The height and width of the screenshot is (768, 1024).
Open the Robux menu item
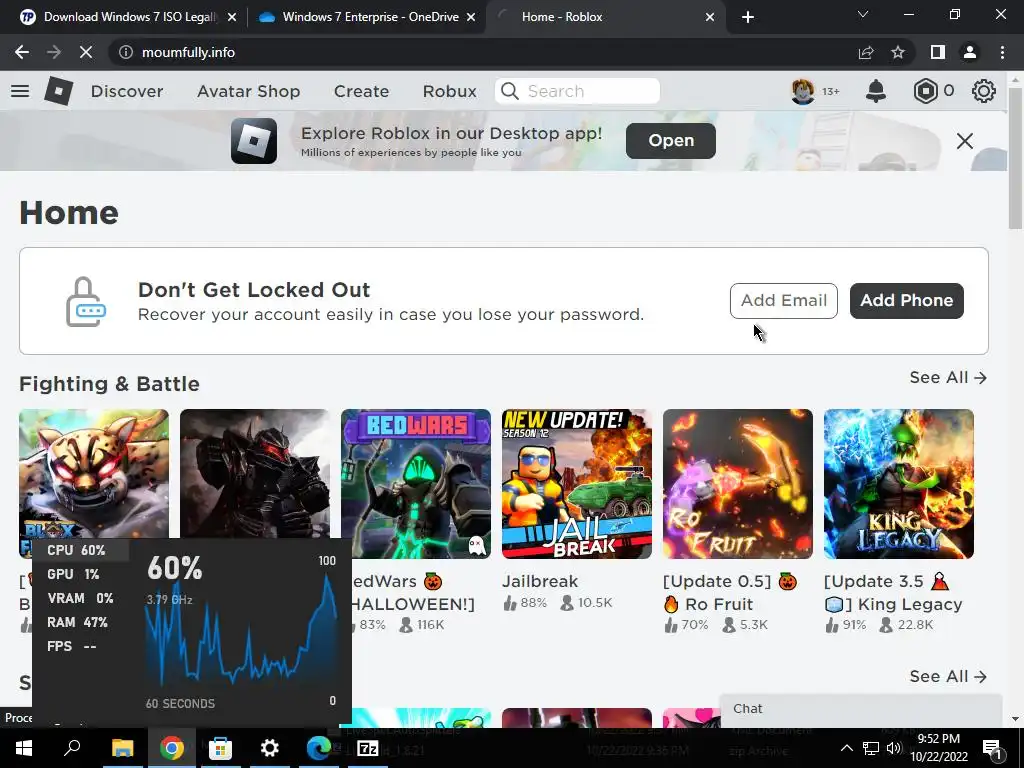449,91
